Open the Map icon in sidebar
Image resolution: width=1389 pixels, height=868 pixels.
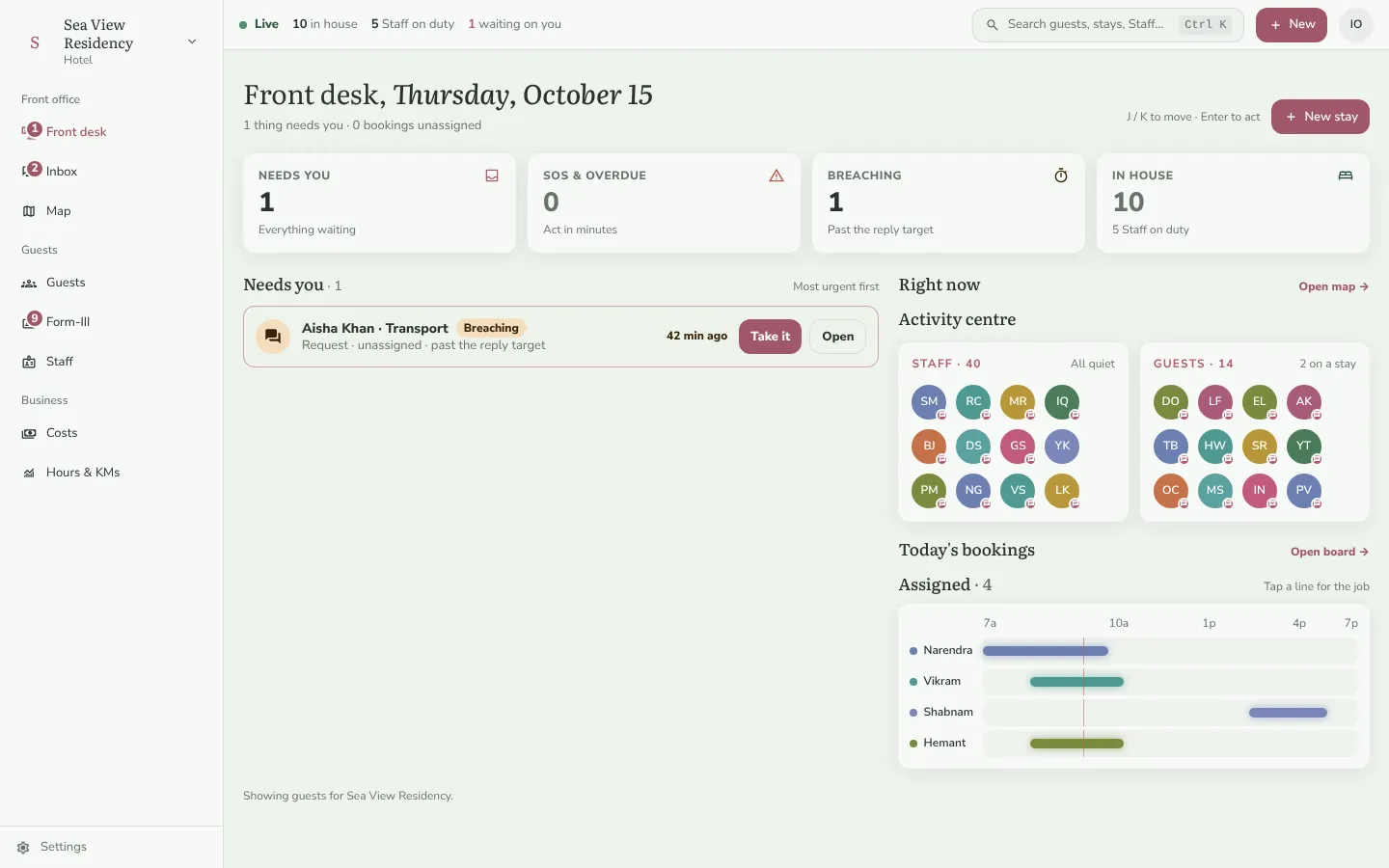(29, 211)
